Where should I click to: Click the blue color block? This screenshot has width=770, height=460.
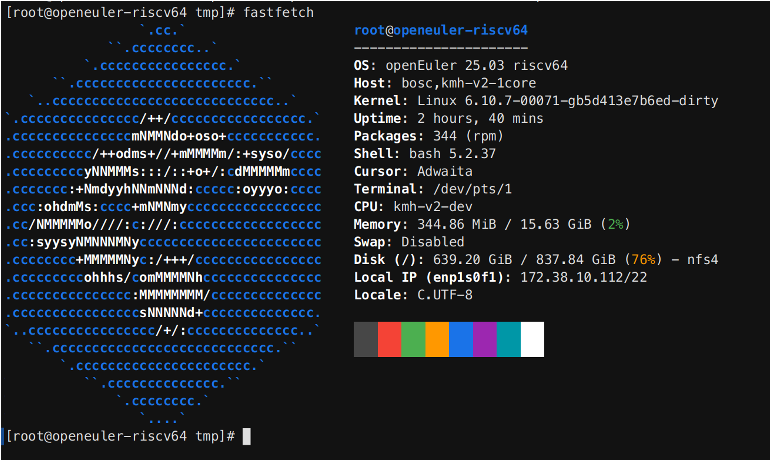(461, 339)
